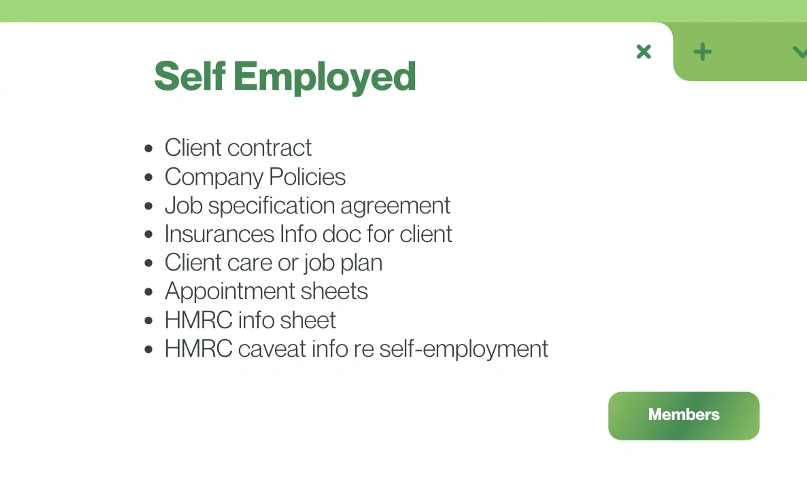Image resolution: width=807 pixels, height=498 pixels.
Task: Click the bullet next to HMRC info sheet
Action: tap(149, 321)
